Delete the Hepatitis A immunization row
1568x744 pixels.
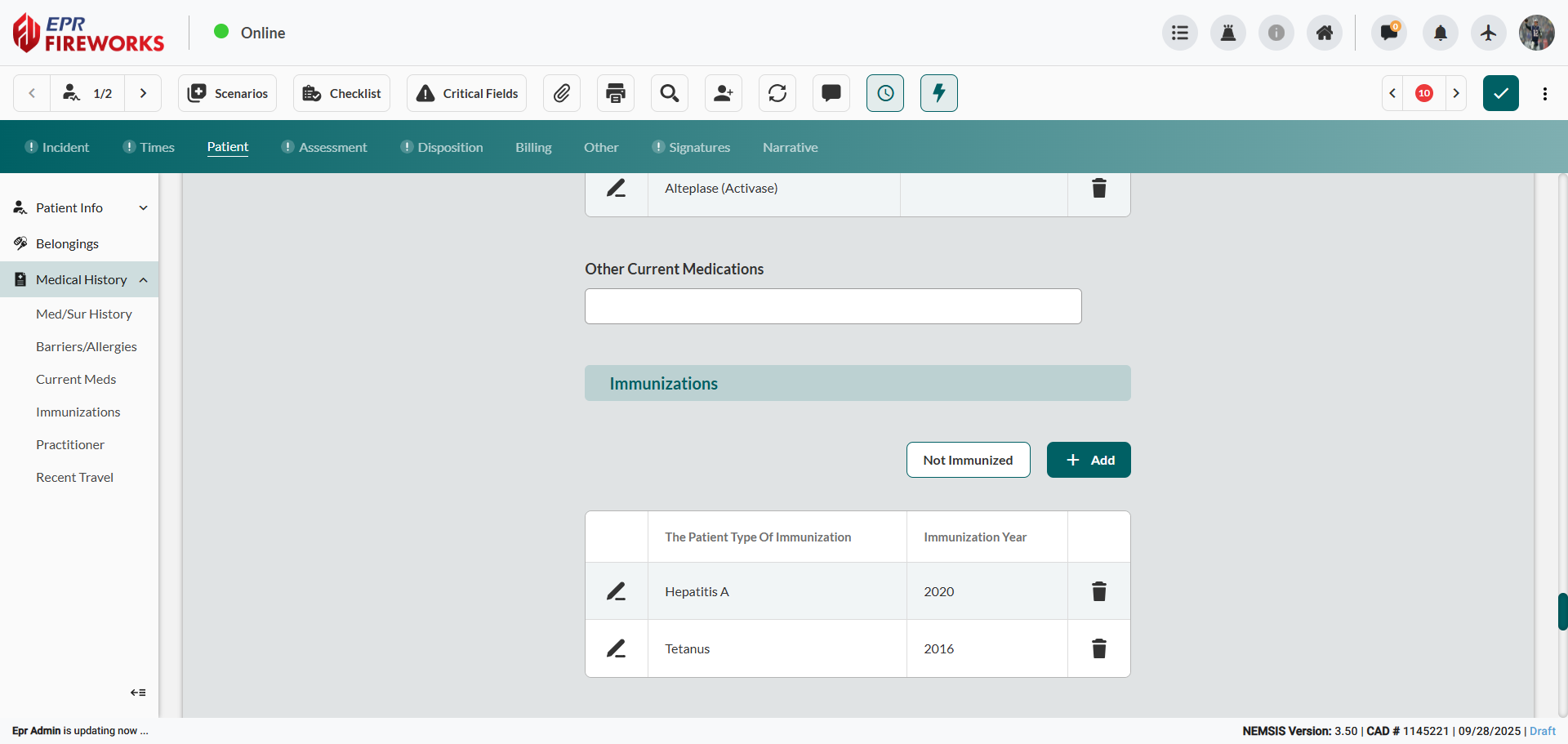click(x=1099, y=591)
